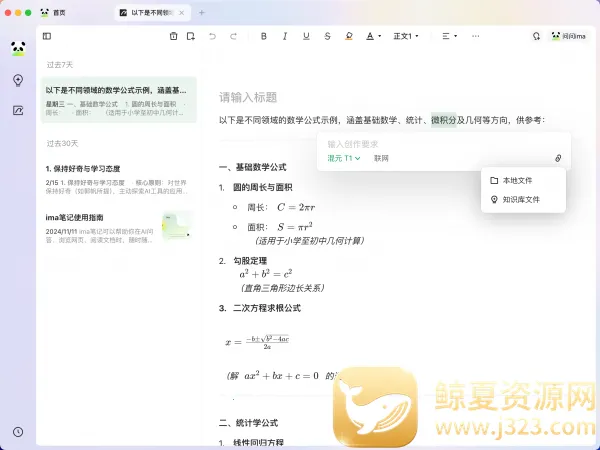Click the panda logo in the left sidebar
This screenshot has height=450, width=600.
point(18,49)
